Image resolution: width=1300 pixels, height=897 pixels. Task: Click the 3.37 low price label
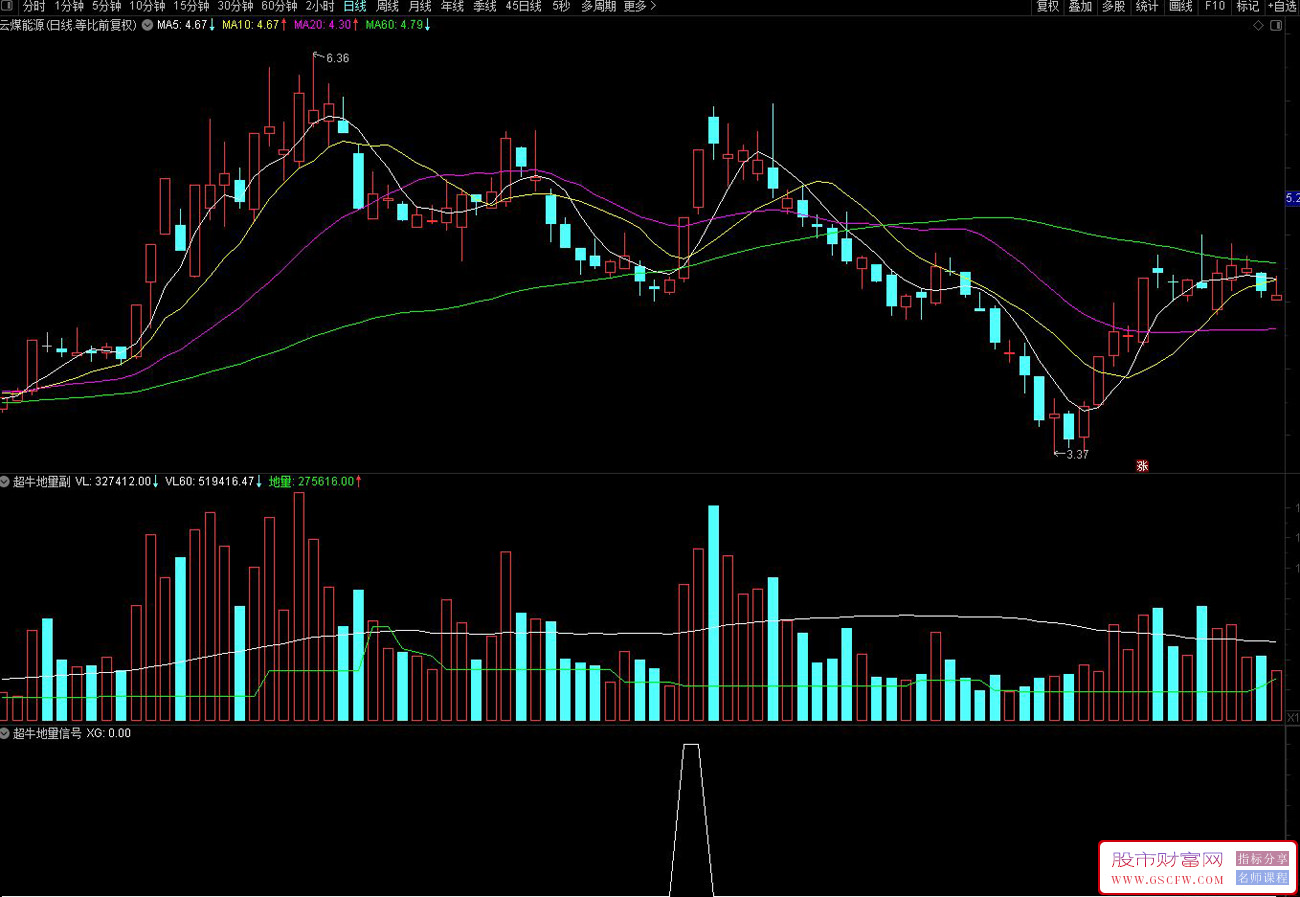pyautogui.click(x=1077, y=454)
